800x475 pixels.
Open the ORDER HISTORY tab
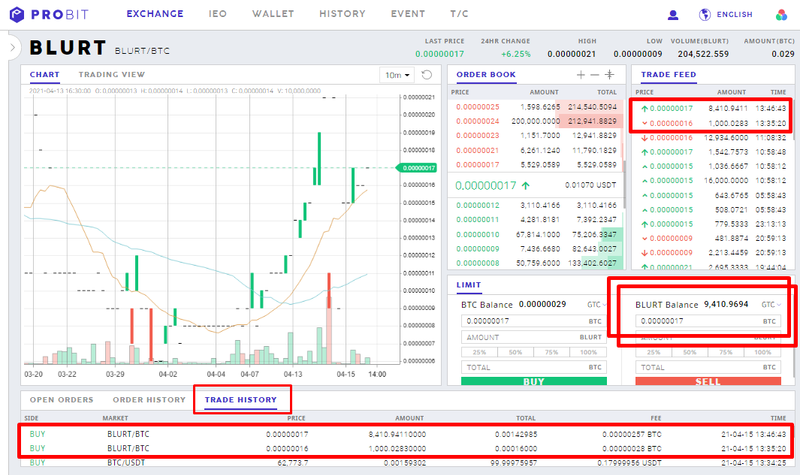149,399
